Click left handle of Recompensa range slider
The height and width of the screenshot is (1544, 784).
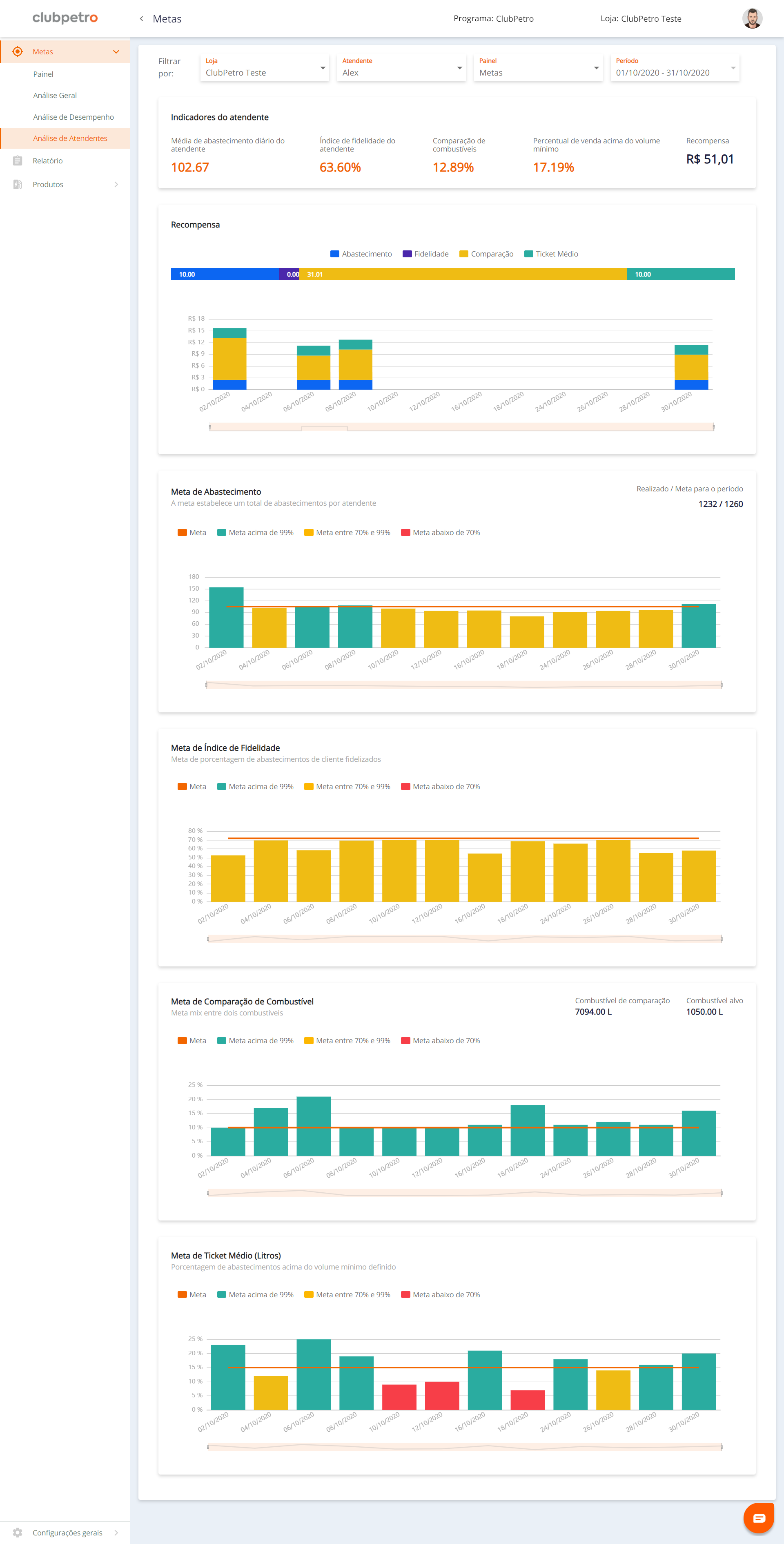tap(210, 427)
